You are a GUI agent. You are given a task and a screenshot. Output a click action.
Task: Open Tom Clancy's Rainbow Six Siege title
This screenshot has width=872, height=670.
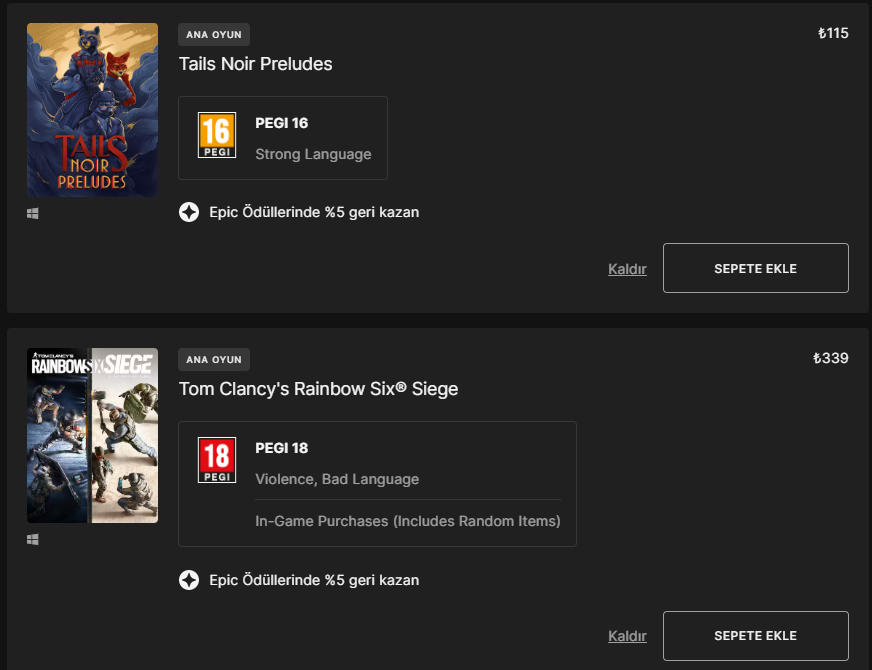(x=318, y=389)
